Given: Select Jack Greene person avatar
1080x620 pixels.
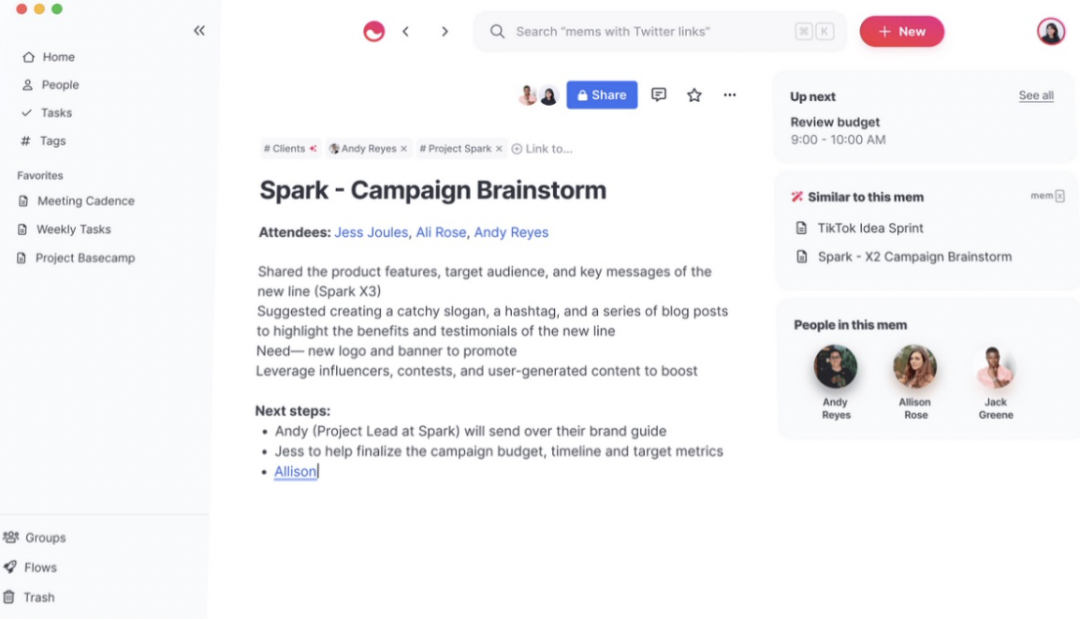Looking at the screenshot, I should (x=995, y=366).
